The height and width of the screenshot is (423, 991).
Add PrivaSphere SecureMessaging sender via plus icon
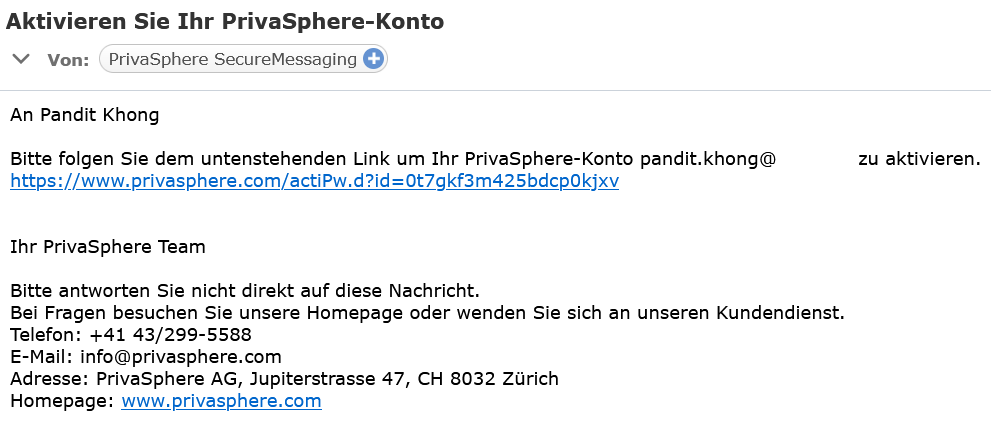pyautogui.click(x=373, y=59)
